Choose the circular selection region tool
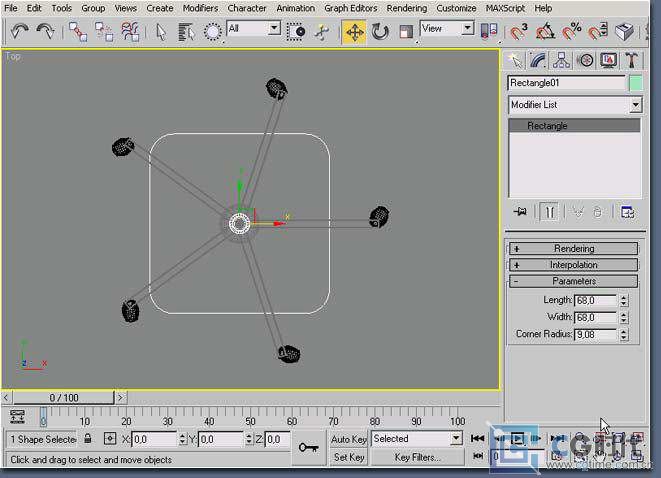The width and height of the screenshot is (661, 478). 212,32
